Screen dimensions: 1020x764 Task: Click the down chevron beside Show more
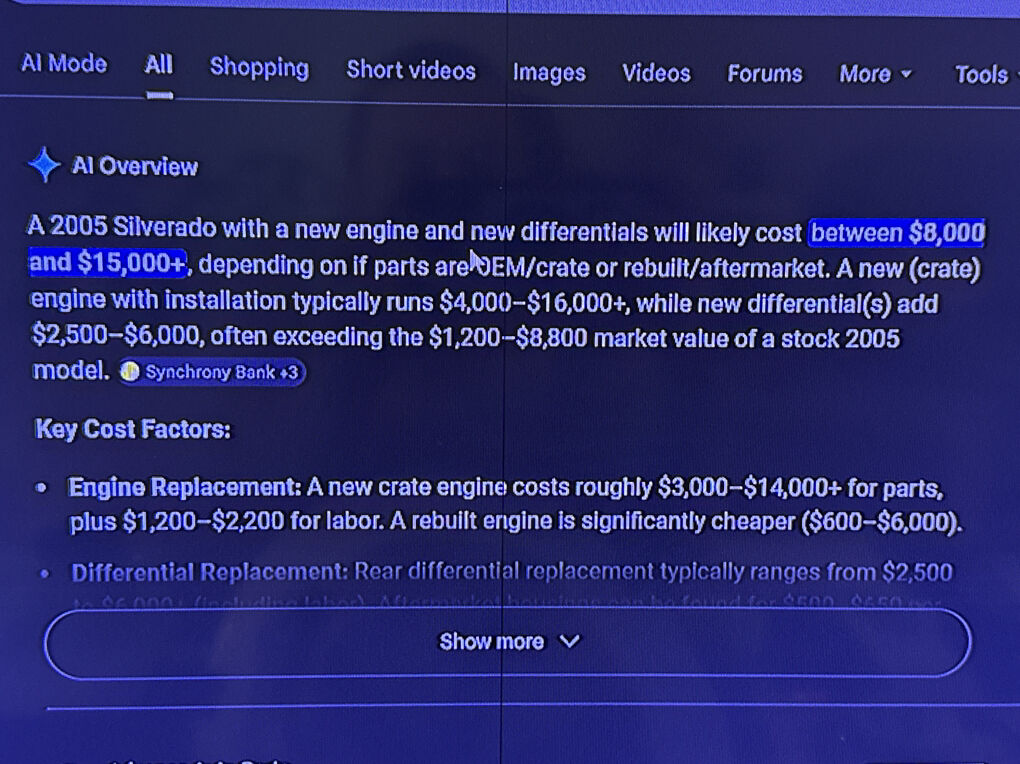570,642
